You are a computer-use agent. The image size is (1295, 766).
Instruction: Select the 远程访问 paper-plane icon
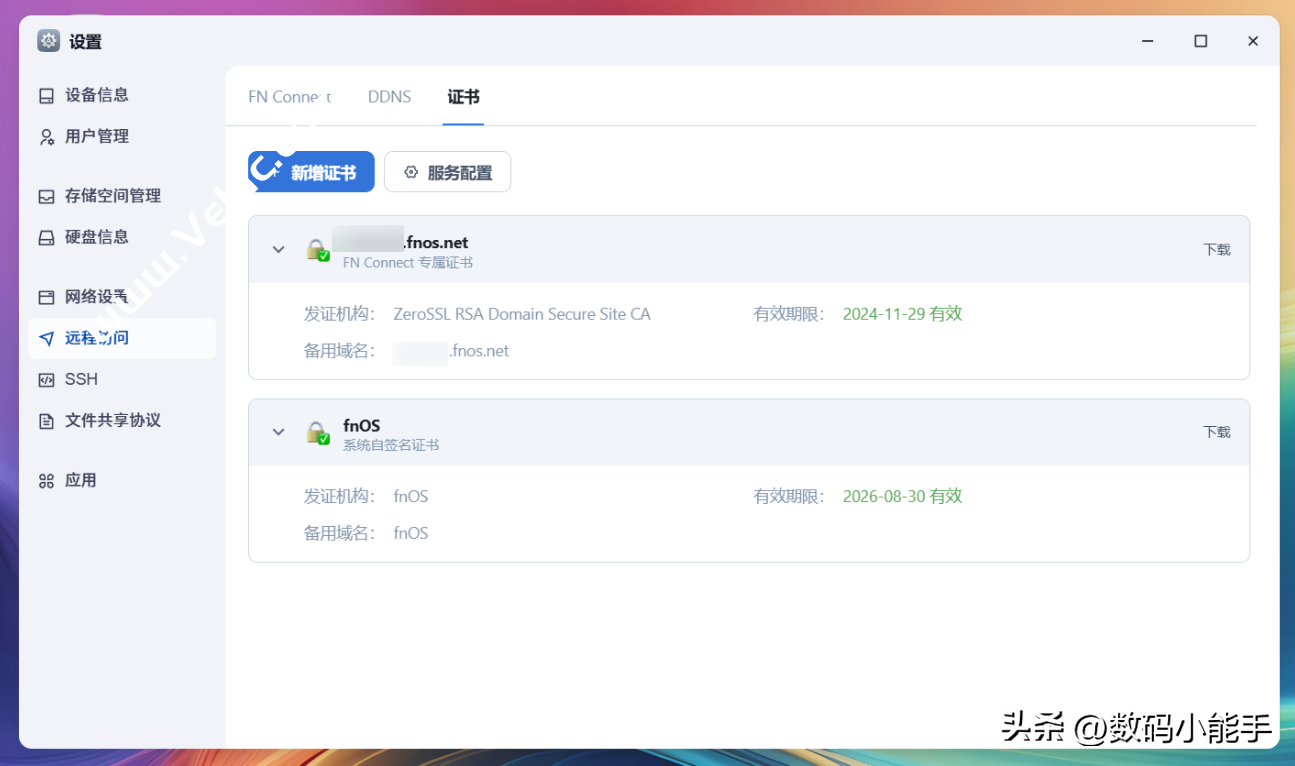[46, 339]
